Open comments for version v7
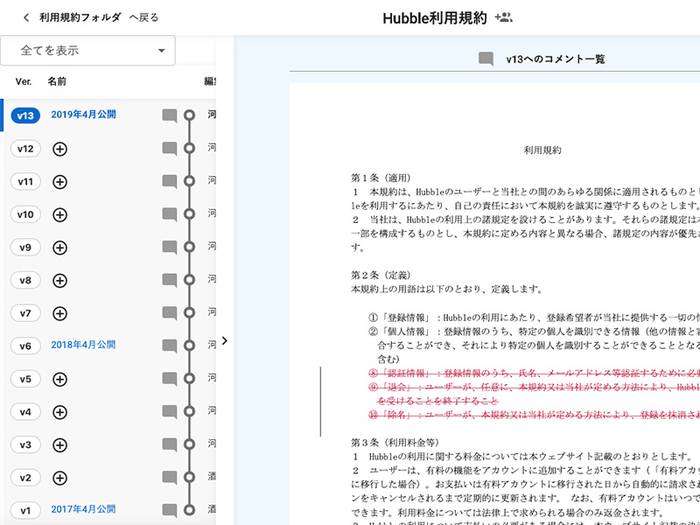Screen dimensions: 700x525 (170, 313)
